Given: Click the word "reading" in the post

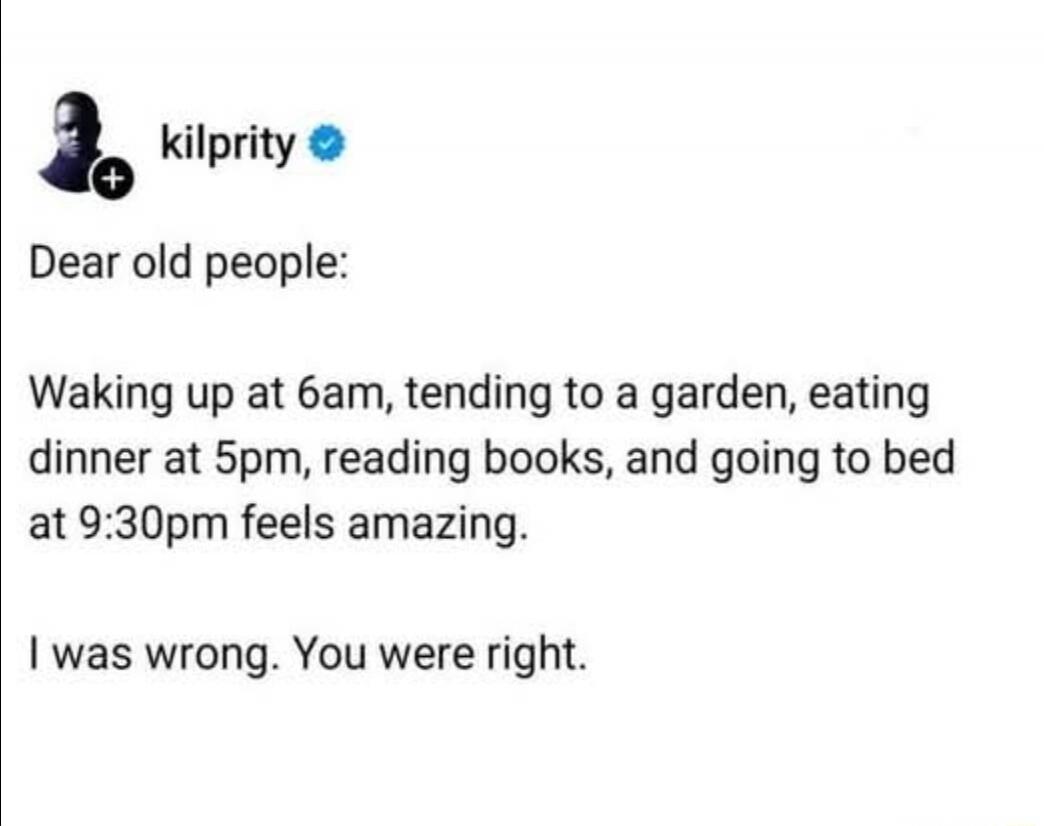Looking at the screenshot, I should click(x=397, y=461).
